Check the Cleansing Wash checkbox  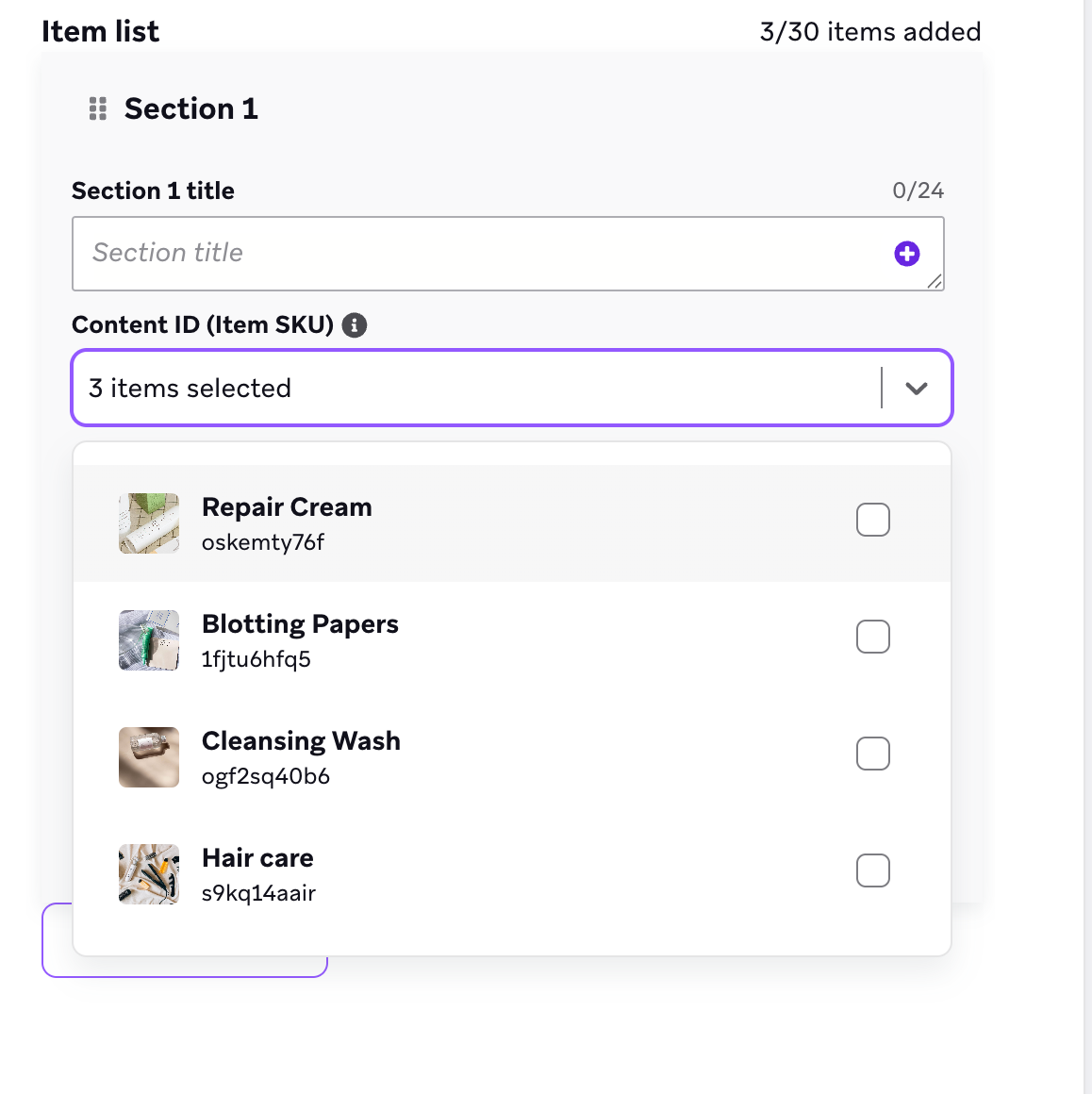pyautogui.click(x=872, y=754)
